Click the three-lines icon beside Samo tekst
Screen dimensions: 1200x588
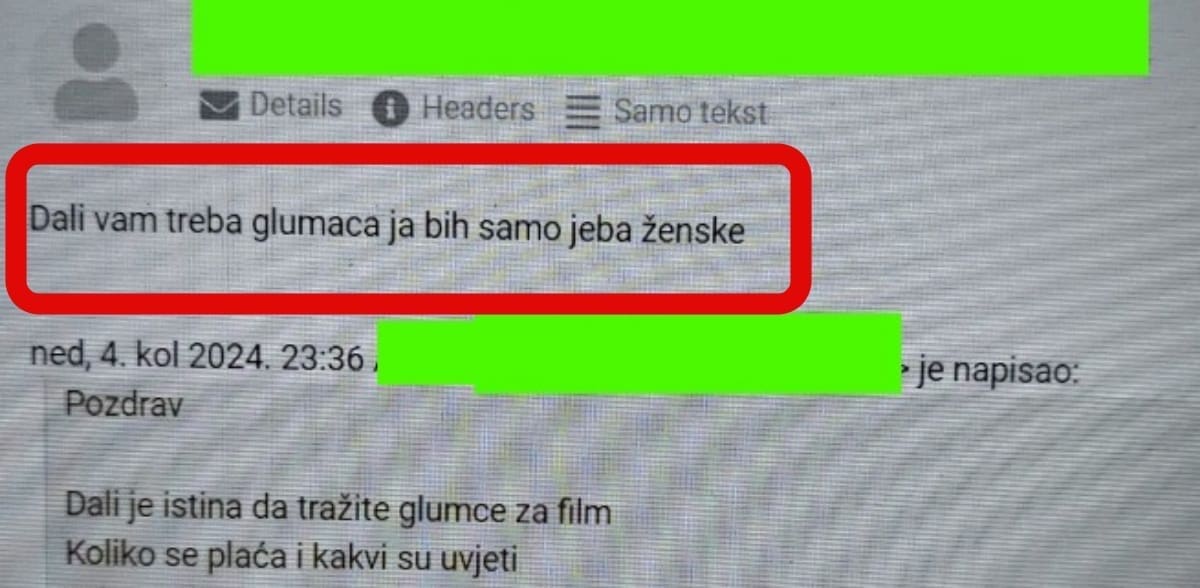pos(583,111)
